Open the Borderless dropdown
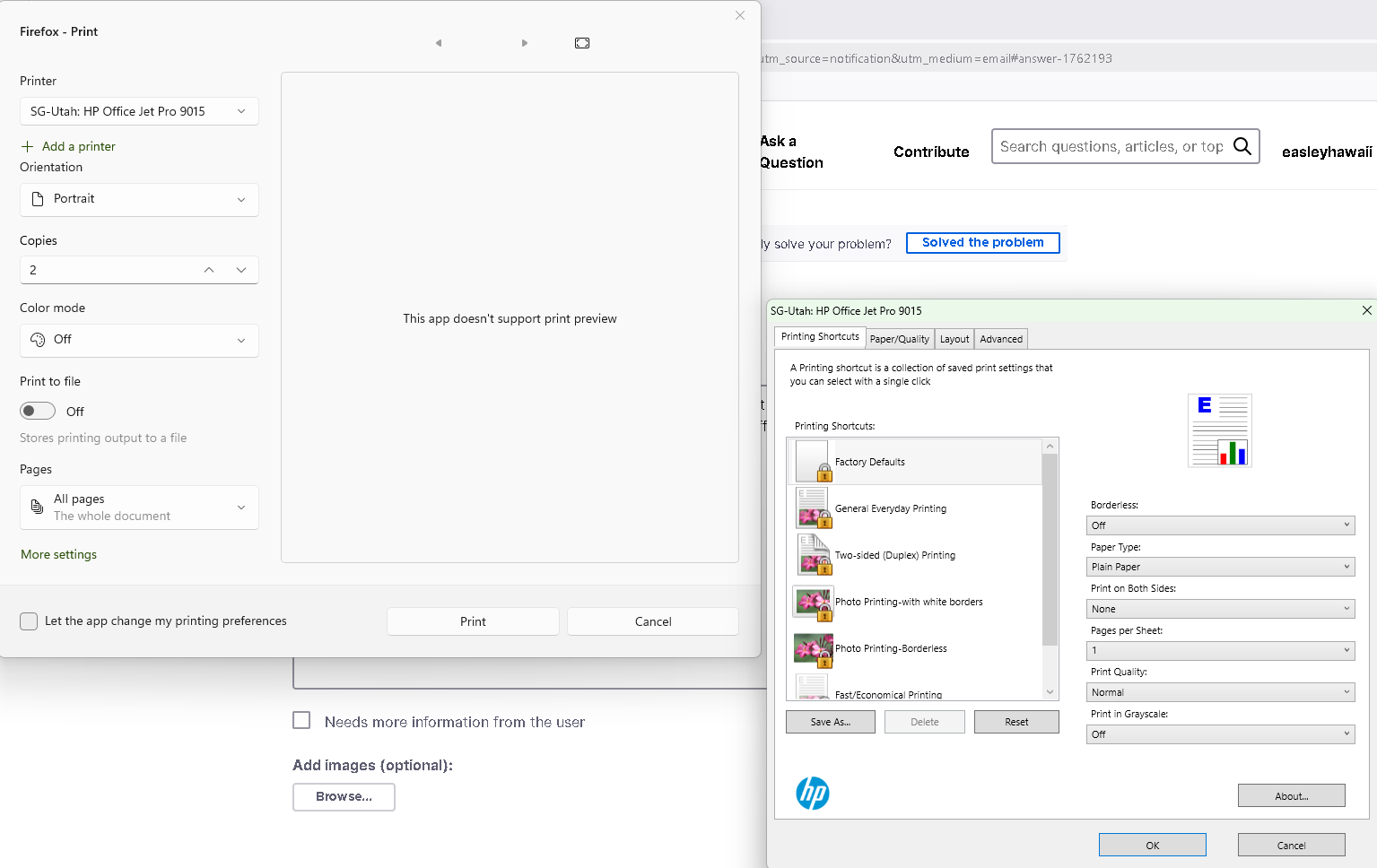The height and width of the screenshot is (868, 1377). point(1220,525)
